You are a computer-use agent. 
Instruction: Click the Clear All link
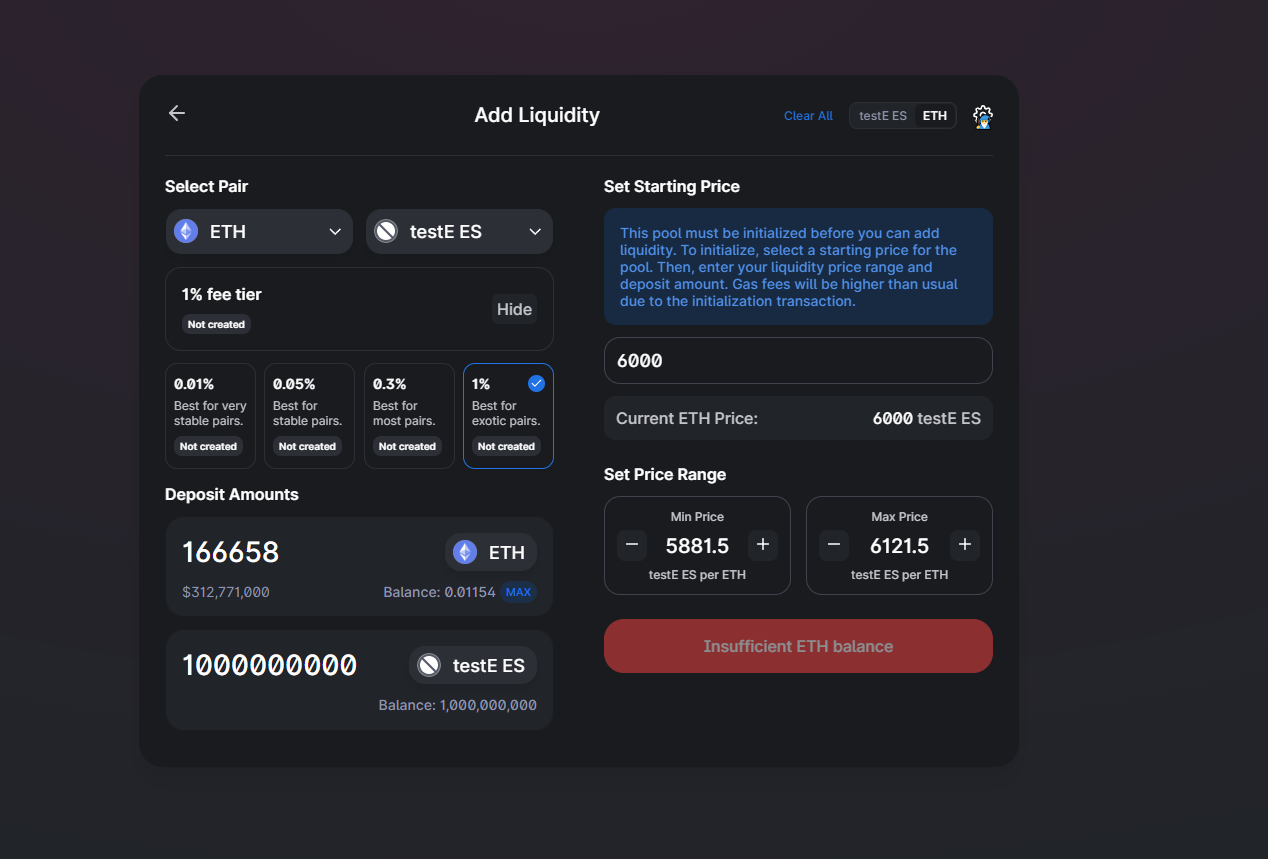[808, 115]
